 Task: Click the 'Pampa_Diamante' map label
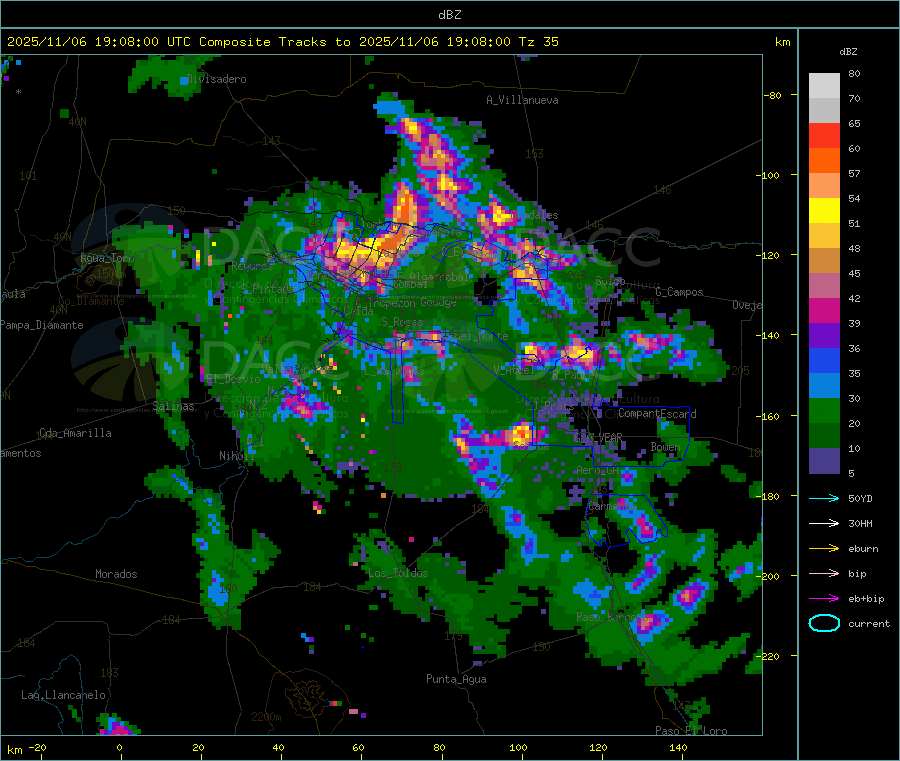click(x=41, y=325)
